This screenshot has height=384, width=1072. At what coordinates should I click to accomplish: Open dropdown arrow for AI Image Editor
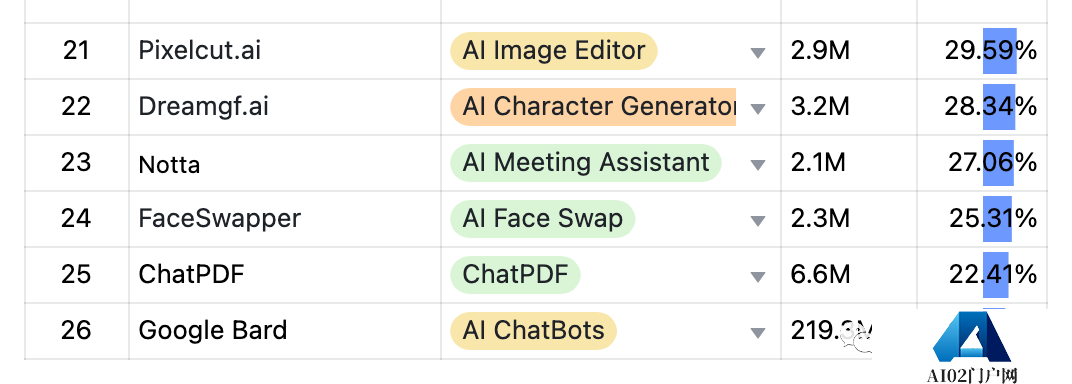pyautogui.click(x=757, y=53)
